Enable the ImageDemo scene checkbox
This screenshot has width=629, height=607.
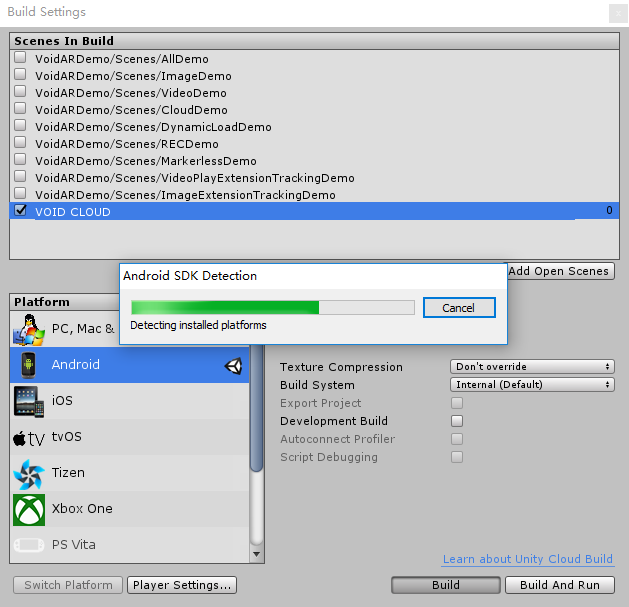pos(20,74)
